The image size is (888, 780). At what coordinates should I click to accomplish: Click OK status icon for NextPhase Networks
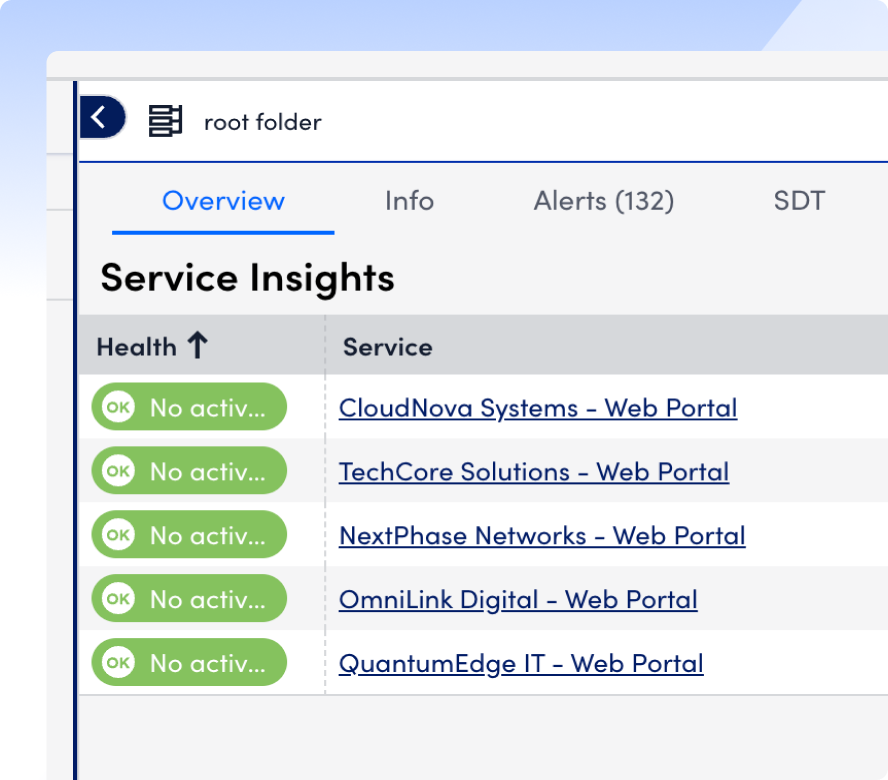pyautogui.click(x=118, y=536)
